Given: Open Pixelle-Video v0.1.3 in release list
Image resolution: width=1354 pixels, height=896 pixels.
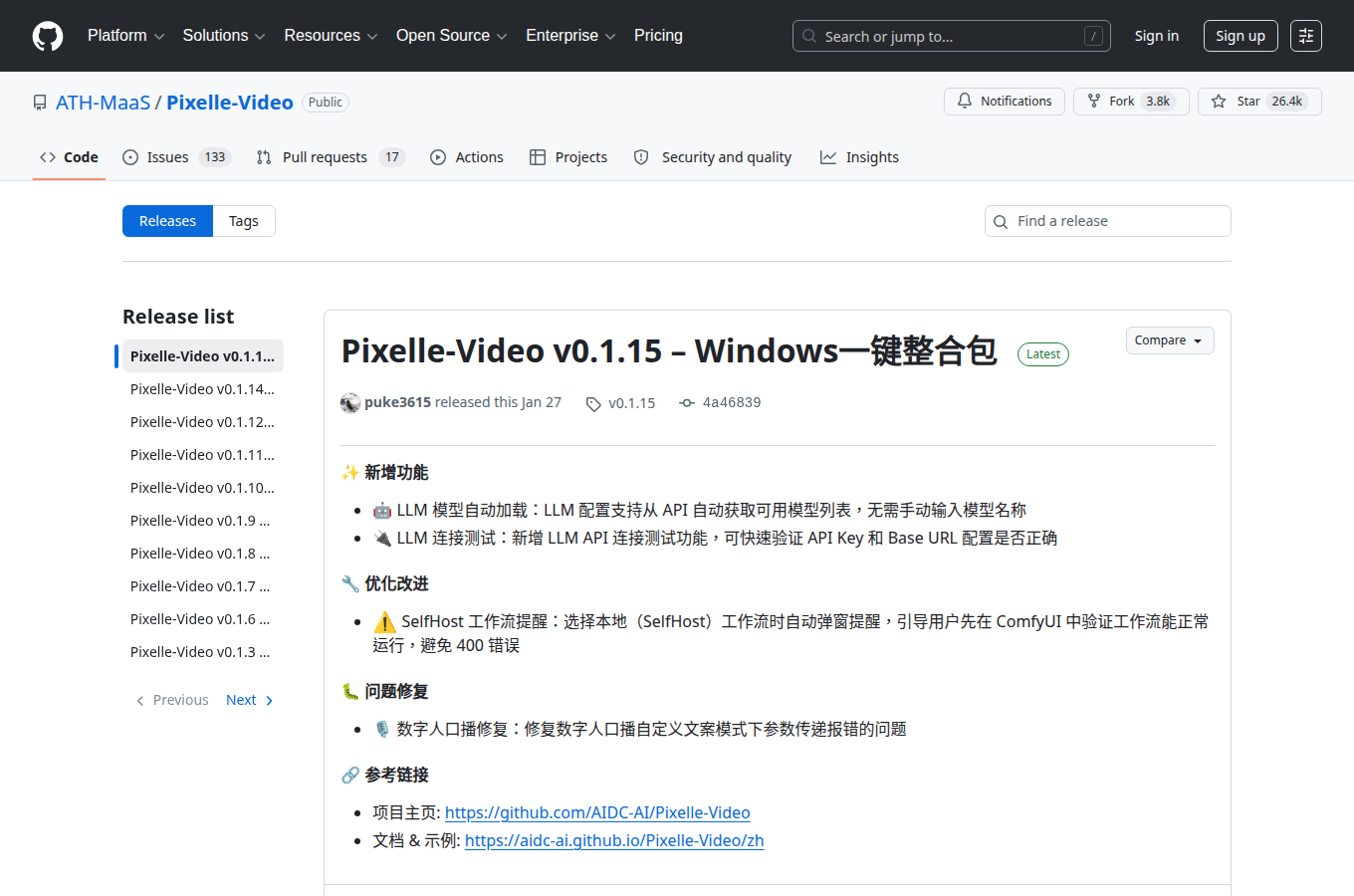Looking at the screenshot, I should coord(202,652).
